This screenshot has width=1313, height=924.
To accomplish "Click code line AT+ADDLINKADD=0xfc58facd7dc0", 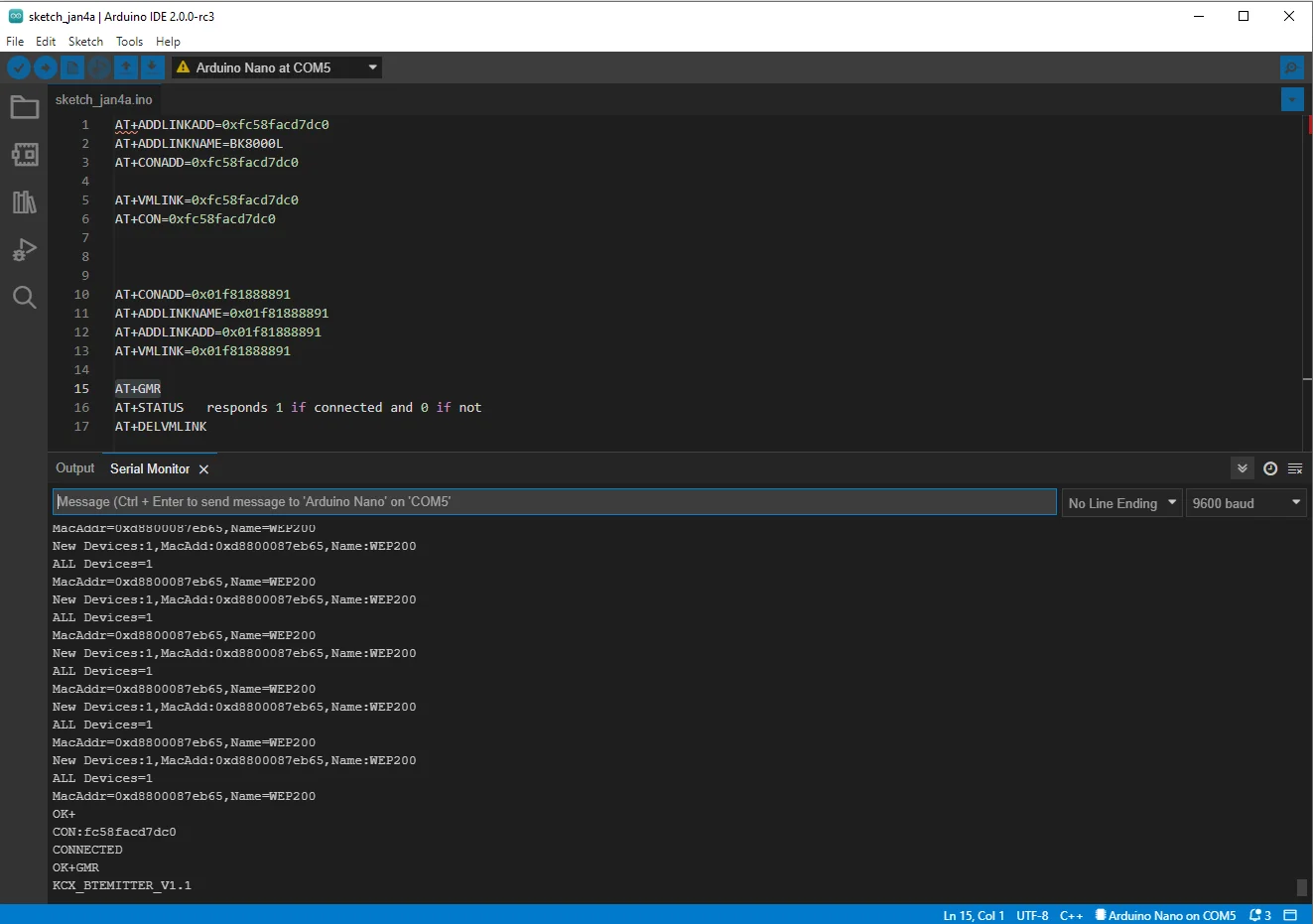I will point(221,125).
